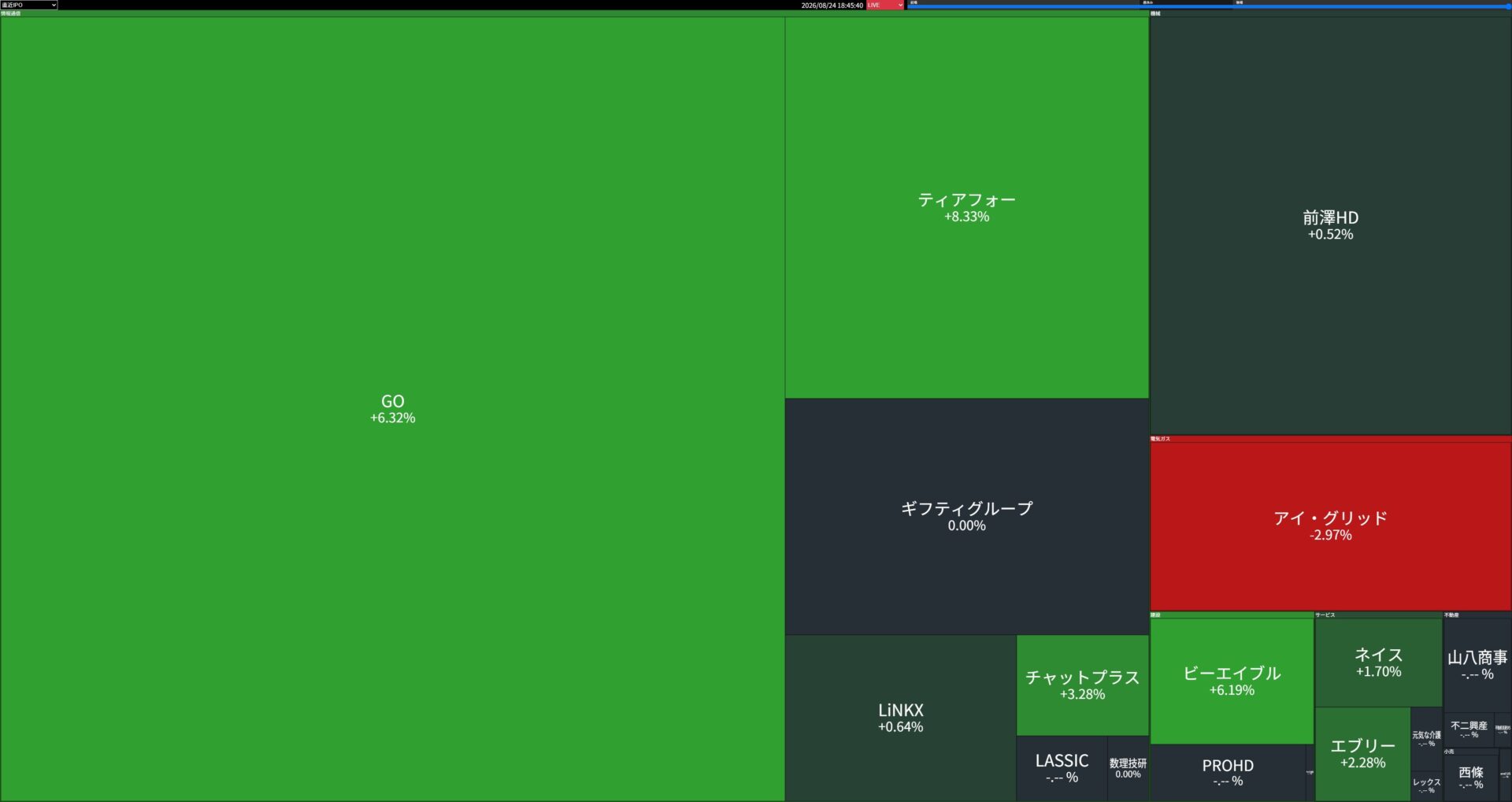Viewport: 1512px width, 802px height.
Task: Open the red LIVE mode dropdown
Action: tap(885, 5)
